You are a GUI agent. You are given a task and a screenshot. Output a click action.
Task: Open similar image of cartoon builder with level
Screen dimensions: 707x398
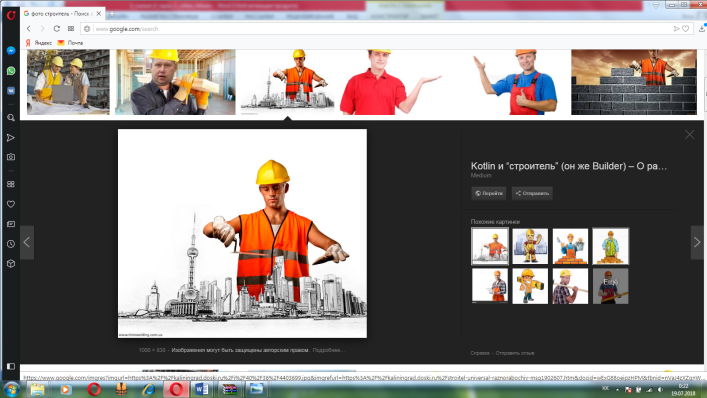click(x=530, y=286)
